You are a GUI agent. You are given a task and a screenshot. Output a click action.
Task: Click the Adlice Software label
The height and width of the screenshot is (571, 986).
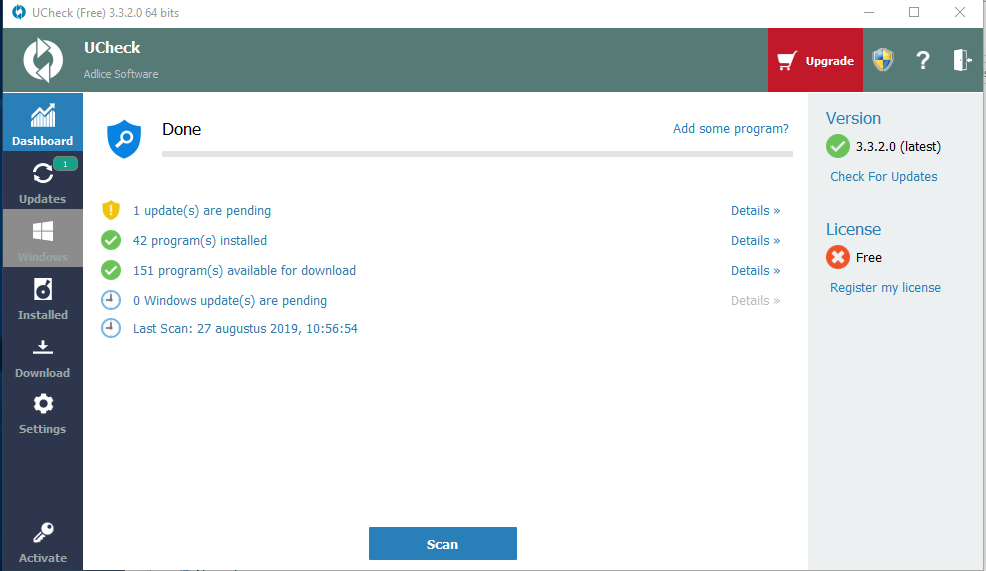click(x=121, y=74)
